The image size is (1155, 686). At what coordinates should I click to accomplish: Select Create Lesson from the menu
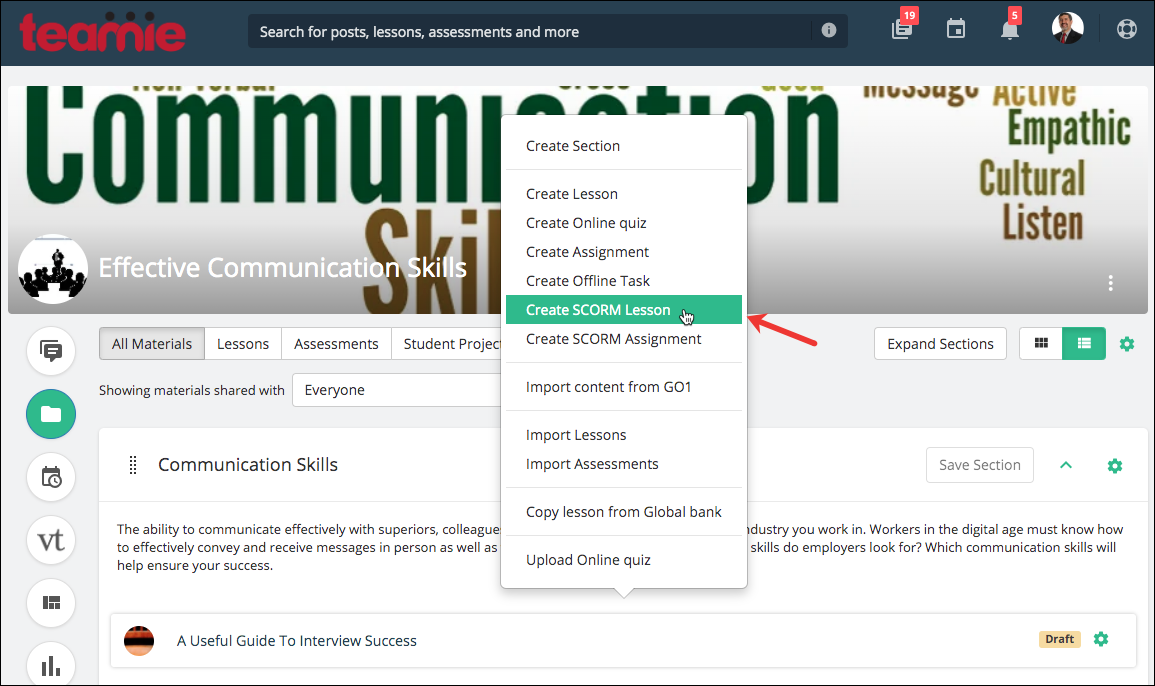624,194
